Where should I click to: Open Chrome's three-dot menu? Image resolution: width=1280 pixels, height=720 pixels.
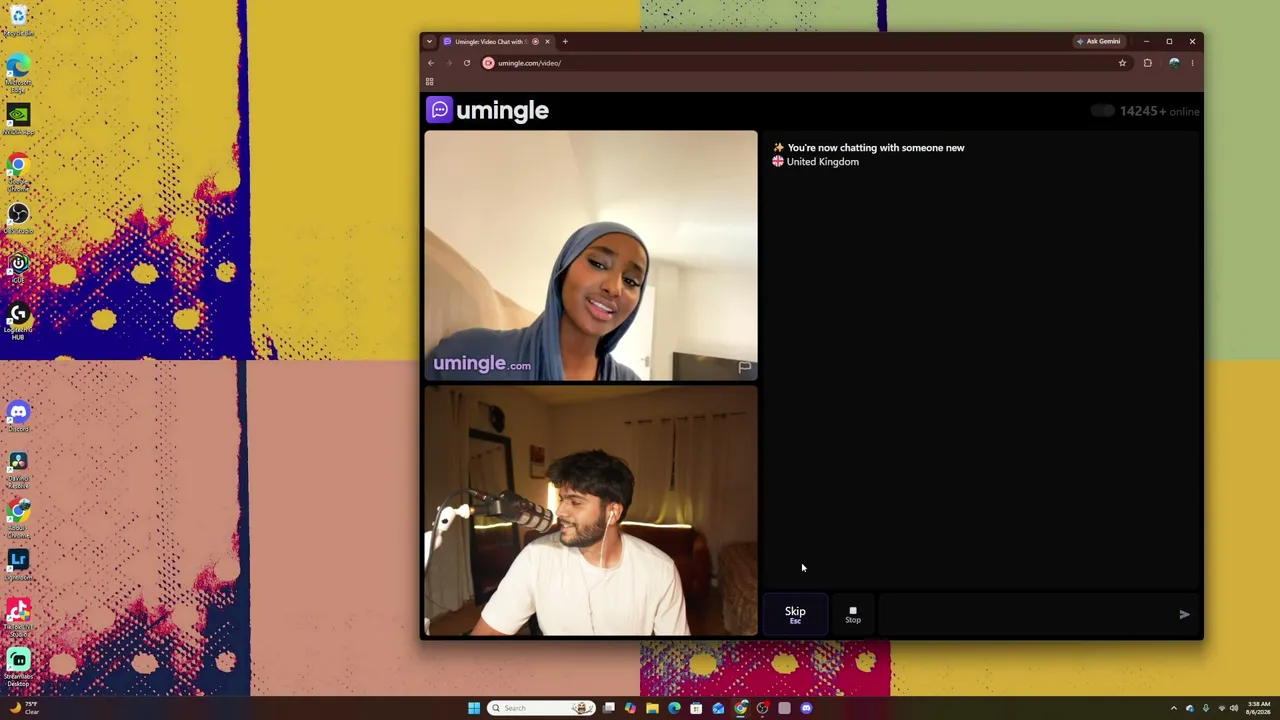[1192, 63]
